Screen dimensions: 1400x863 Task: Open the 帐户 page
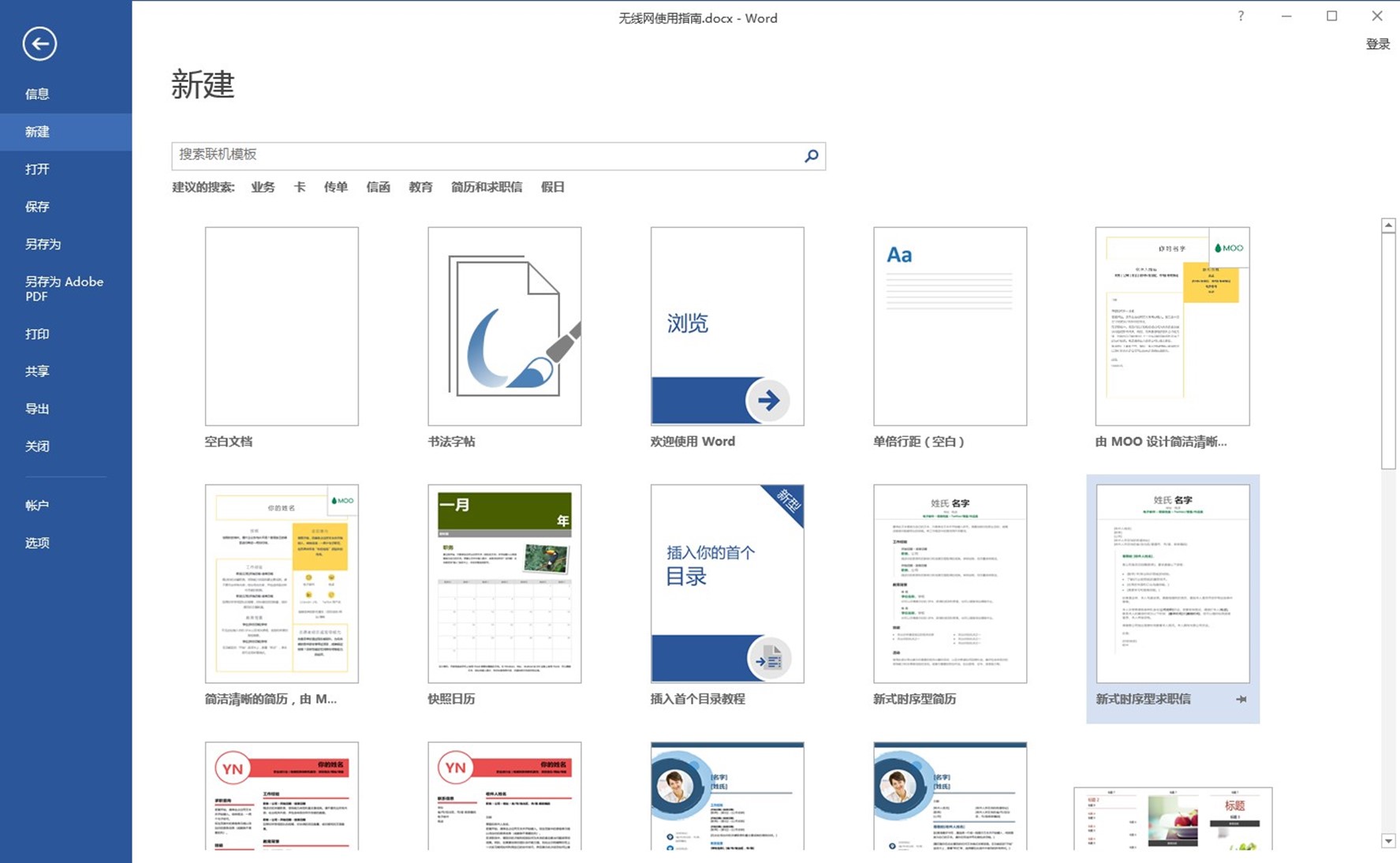point(65,505)
